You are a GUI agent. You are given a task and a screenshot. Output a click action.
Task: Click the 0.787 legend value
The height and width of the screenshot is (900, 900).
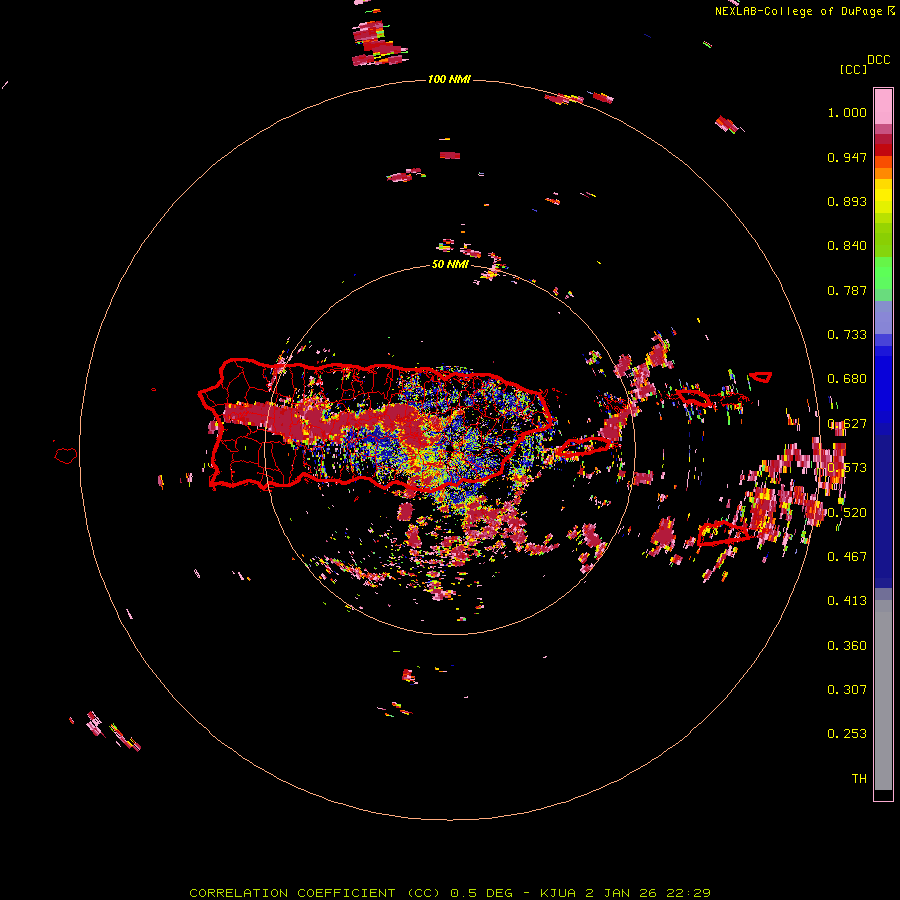(x=847, y=290)
